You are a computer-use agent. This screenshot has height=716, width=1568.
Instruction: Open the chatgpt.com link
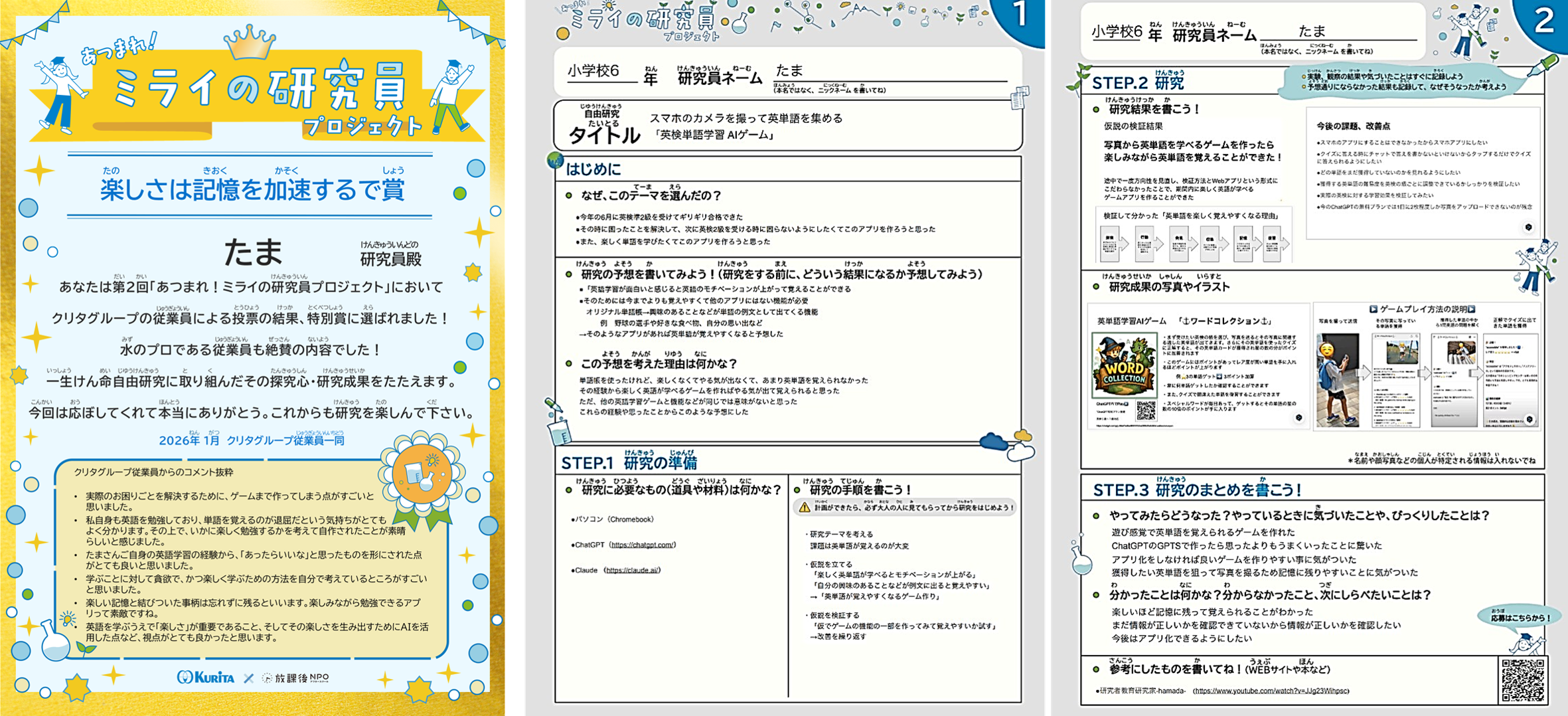[x=642, y=545]
